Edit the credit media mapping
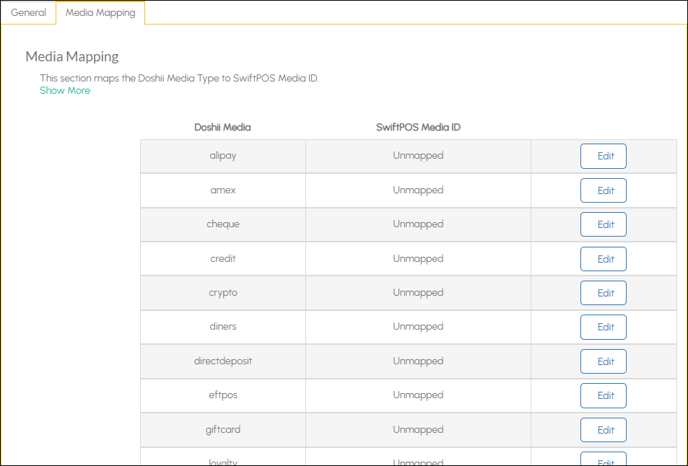This screenshot has height=466, width=688. pos(603,259)
